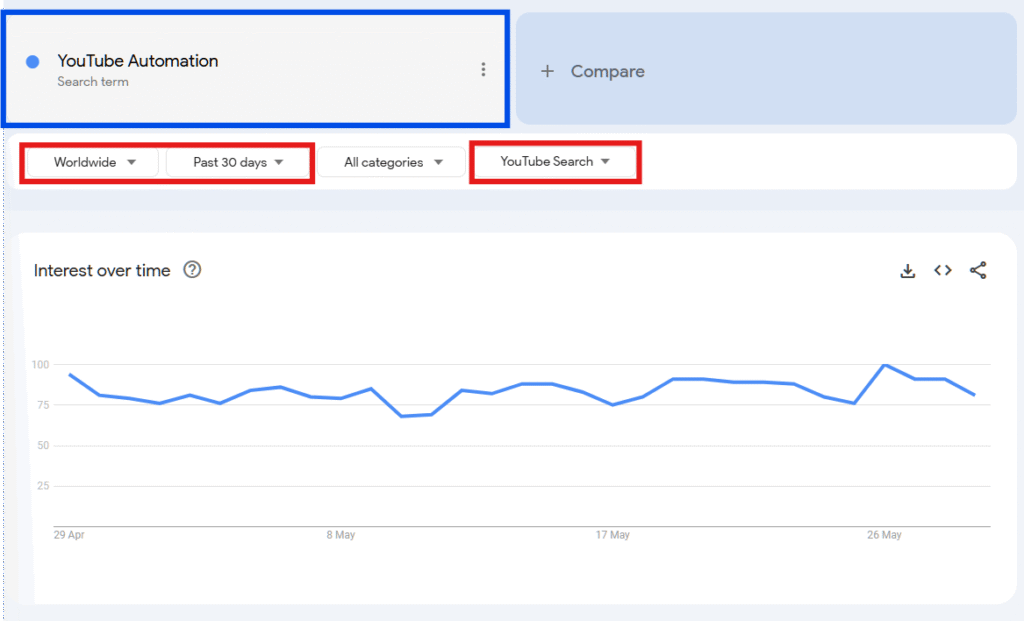Screen dimensions: 1024x621
Task: Click the blue dot beside YouTube Automation
Action: click(33, 61)
